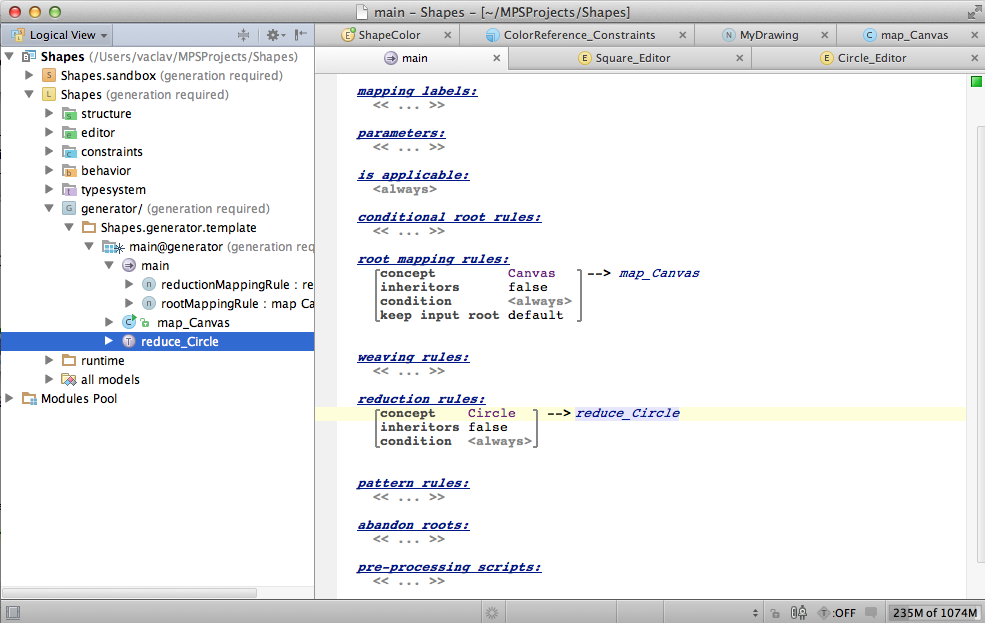Follow the reduce_Circle rule link
The width and height of the screenshot is (985, 623).
pos(627,413)
